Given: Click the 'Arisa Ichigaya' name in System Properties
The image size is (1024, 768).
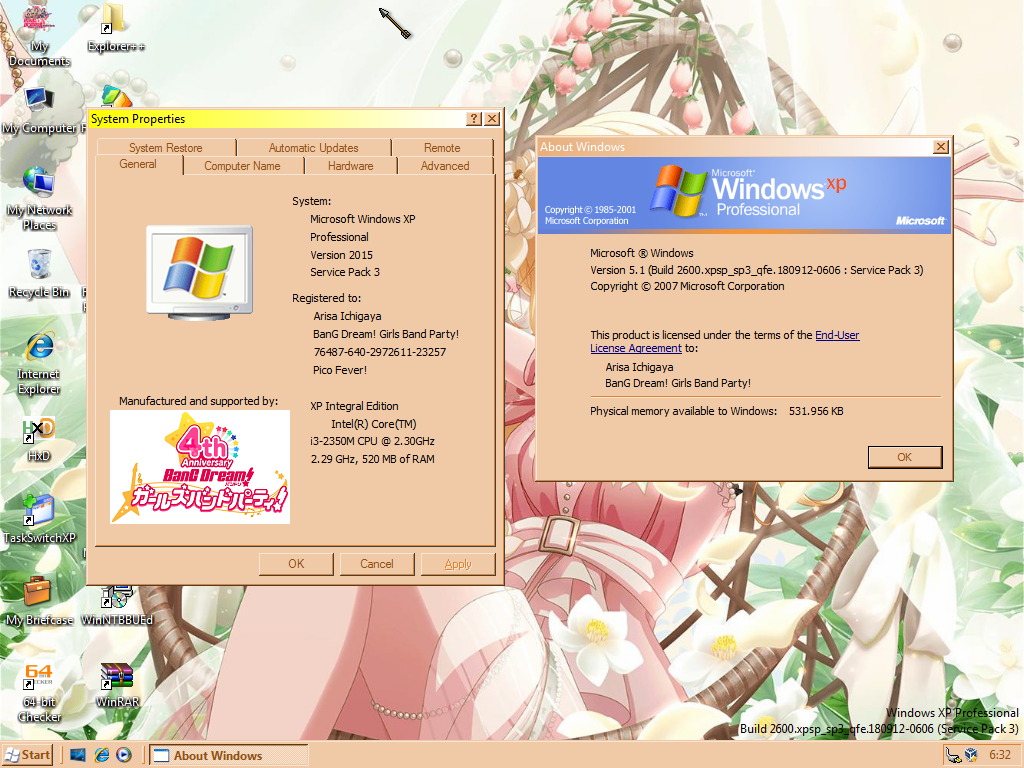Looking at the screenshot, I should (347, 316).
